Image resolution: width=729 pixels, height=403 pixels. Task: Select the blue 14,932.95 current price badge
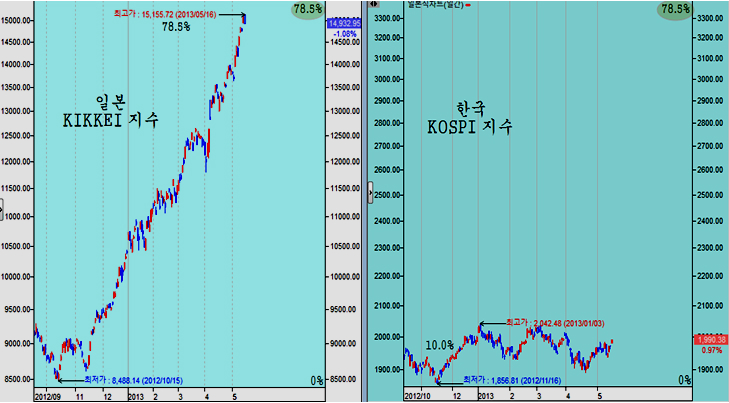344,23
